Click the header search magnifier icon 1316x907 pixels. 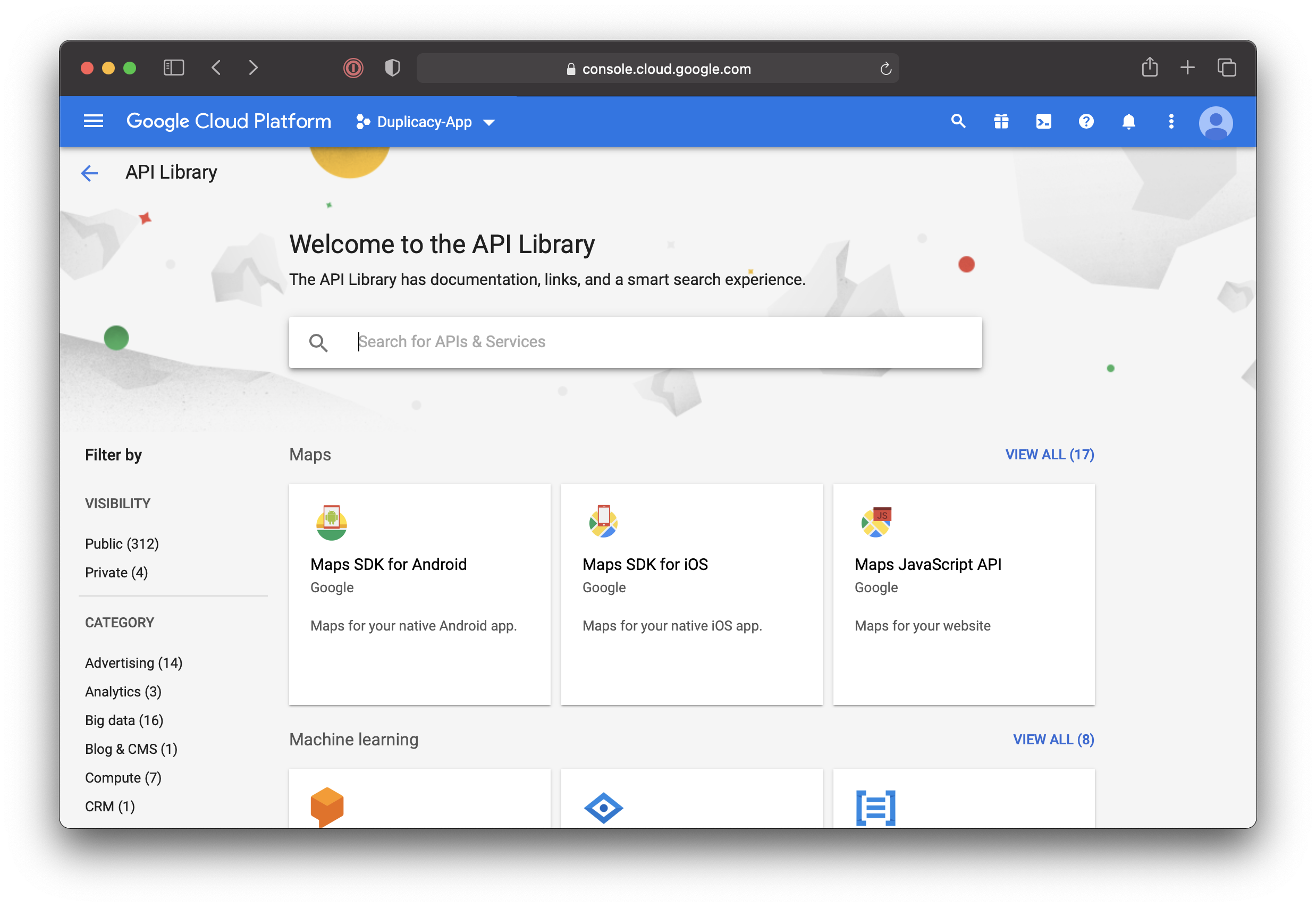tap(958, 121)
